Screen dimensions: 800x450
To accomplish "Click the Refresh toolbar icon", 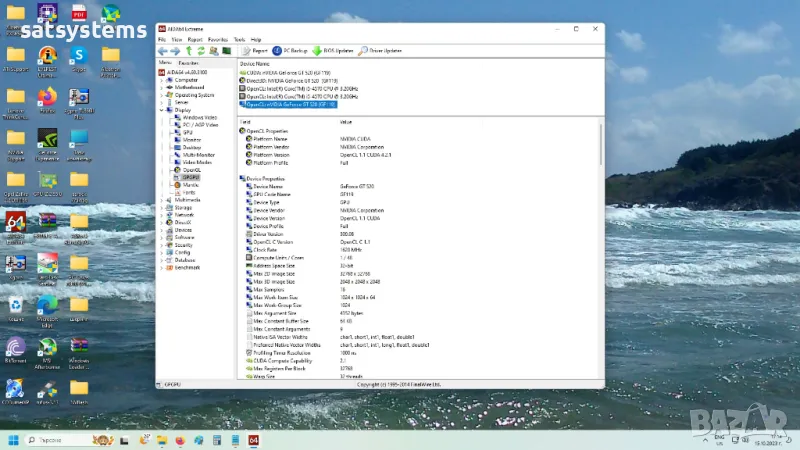I will pyautogui.click(x=201, y=50).
